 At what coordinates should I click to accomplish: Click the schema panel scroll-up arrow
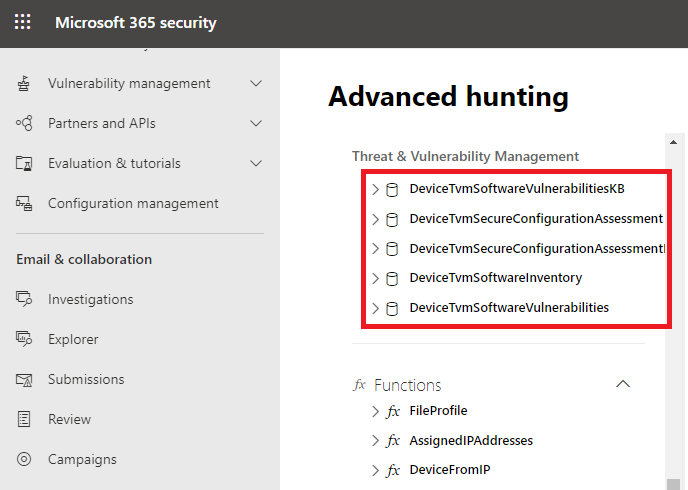(x=673, y=142)
